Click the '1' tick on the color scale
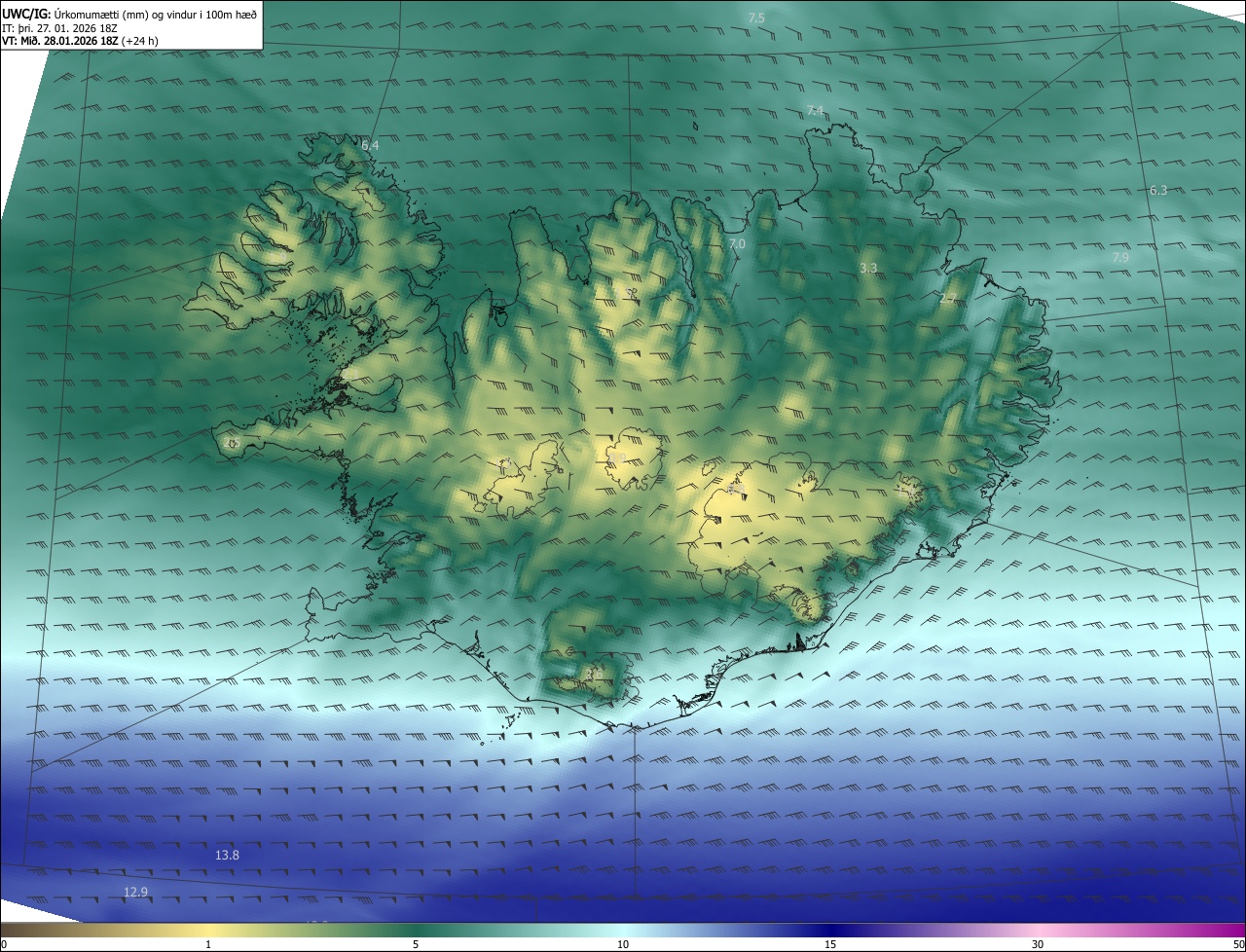The width and height of the screenshot is (1246, 952). pyautogui.click(x=208, y=944)
